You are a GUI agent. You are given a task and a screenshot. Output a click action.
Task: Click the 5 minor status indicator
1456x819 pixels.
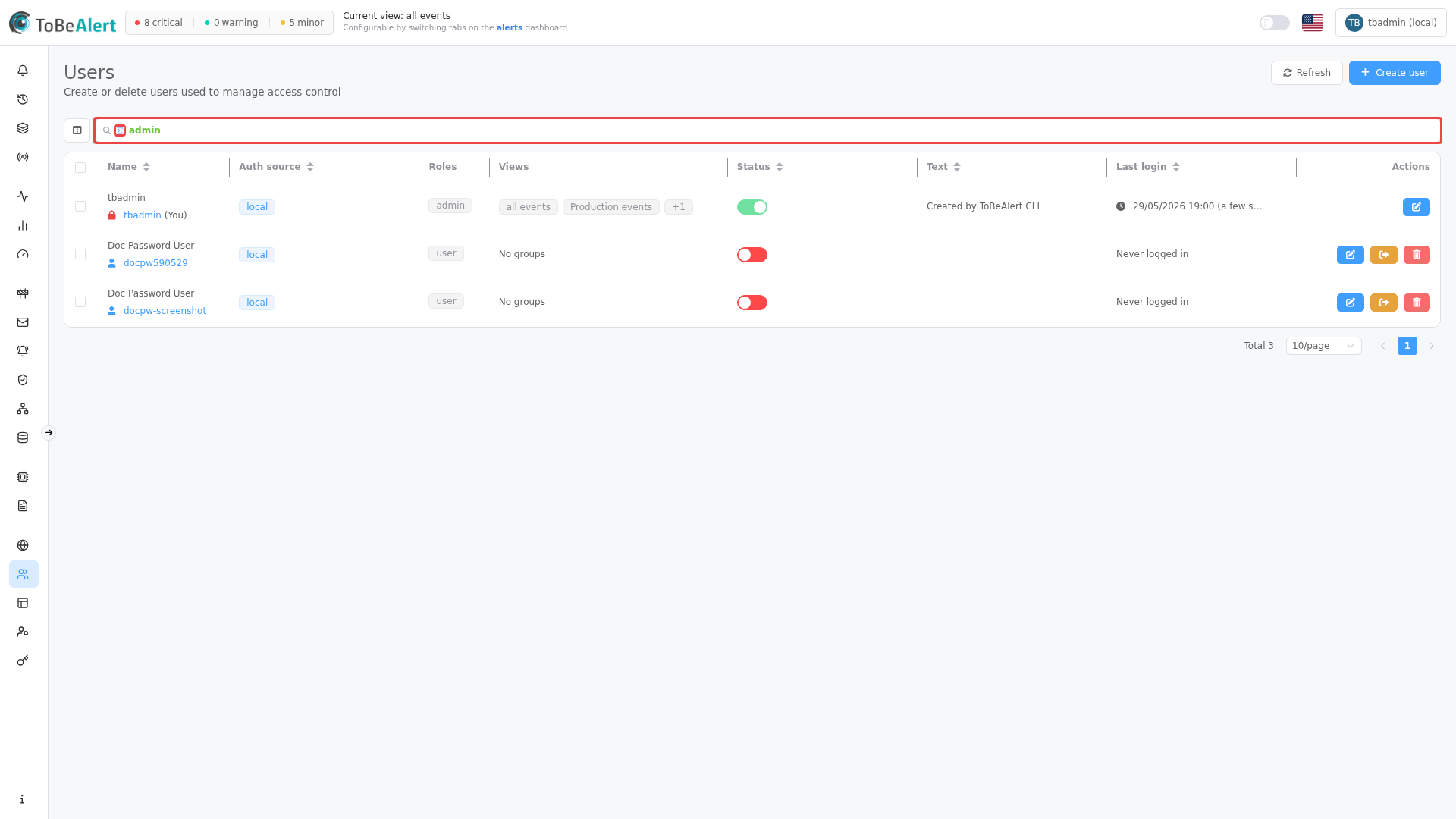302,23
